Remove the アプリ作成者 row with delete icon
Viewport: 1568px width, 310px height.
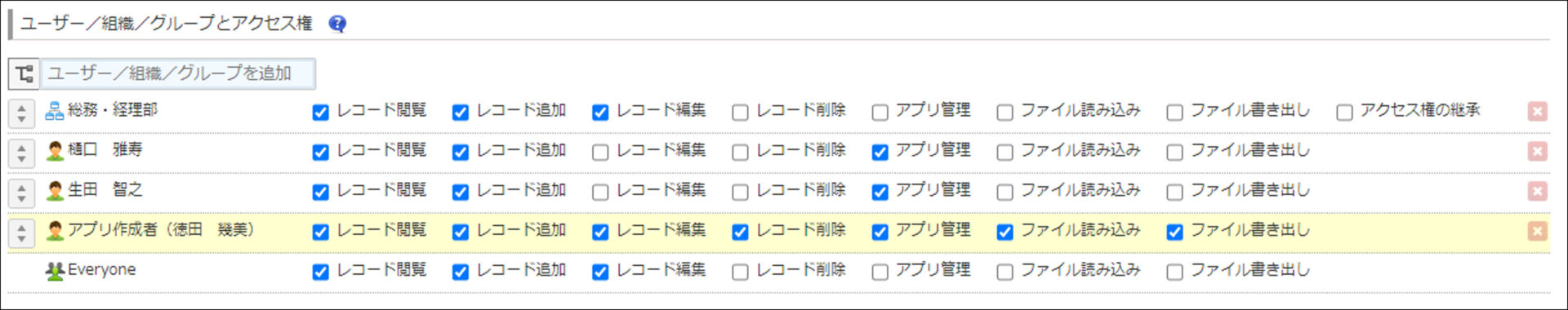[x=1537, y=231]
